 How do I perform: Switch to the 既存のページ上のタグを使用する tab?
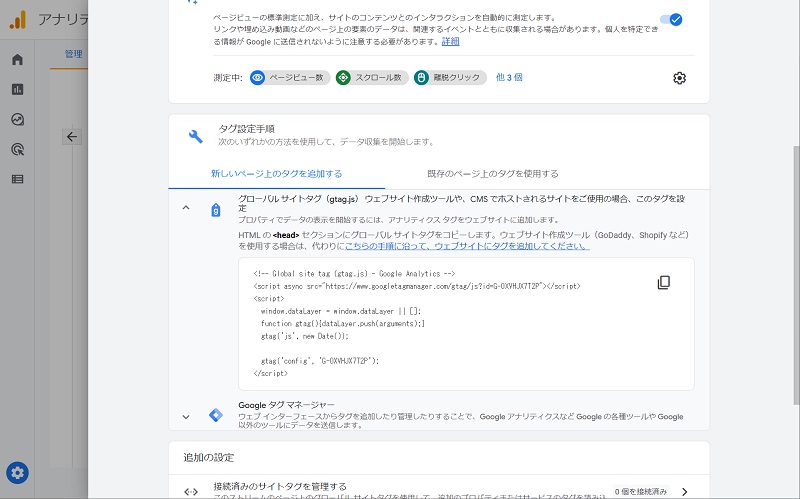[x=493, y=173]
